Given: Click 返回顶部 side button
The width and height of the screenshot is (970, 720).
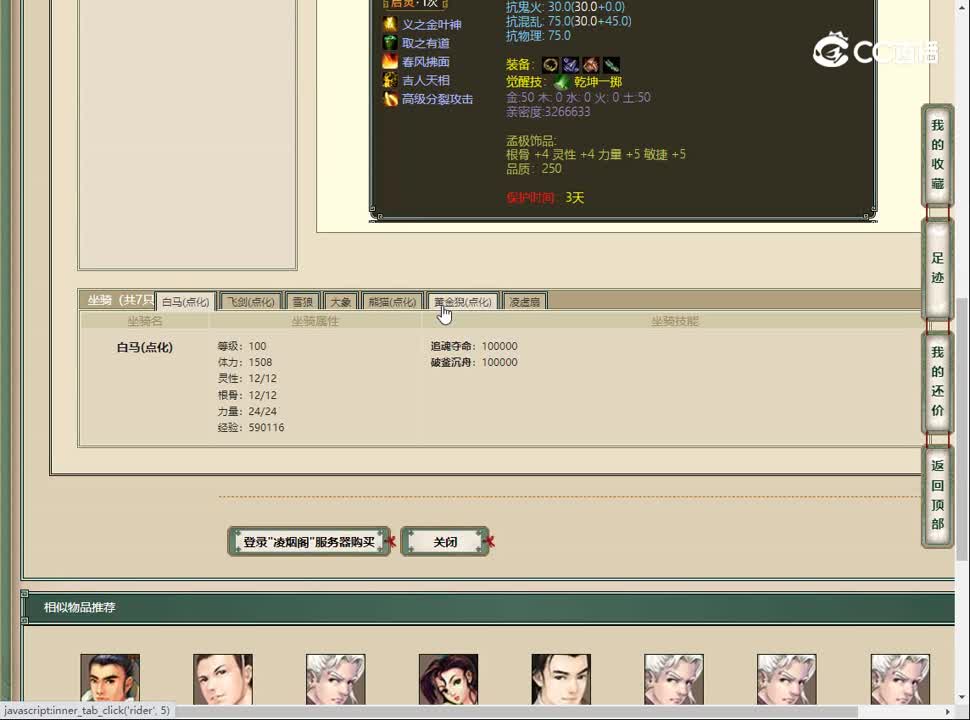Looking at the screenshot, I should (937, 495).
